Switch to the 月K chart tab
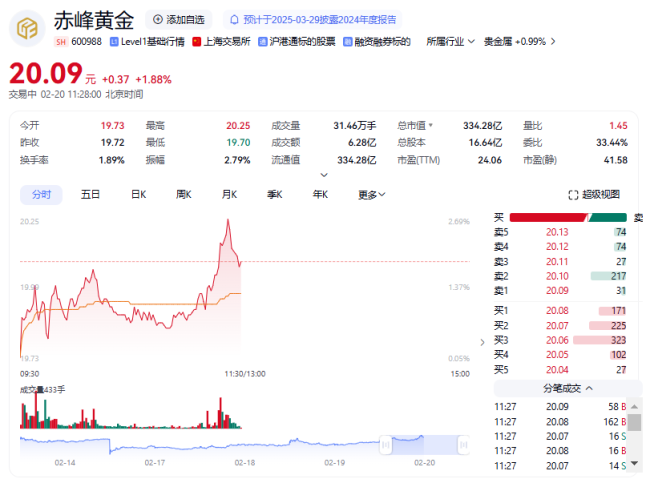The image size is (650, 487). [229, 194]
